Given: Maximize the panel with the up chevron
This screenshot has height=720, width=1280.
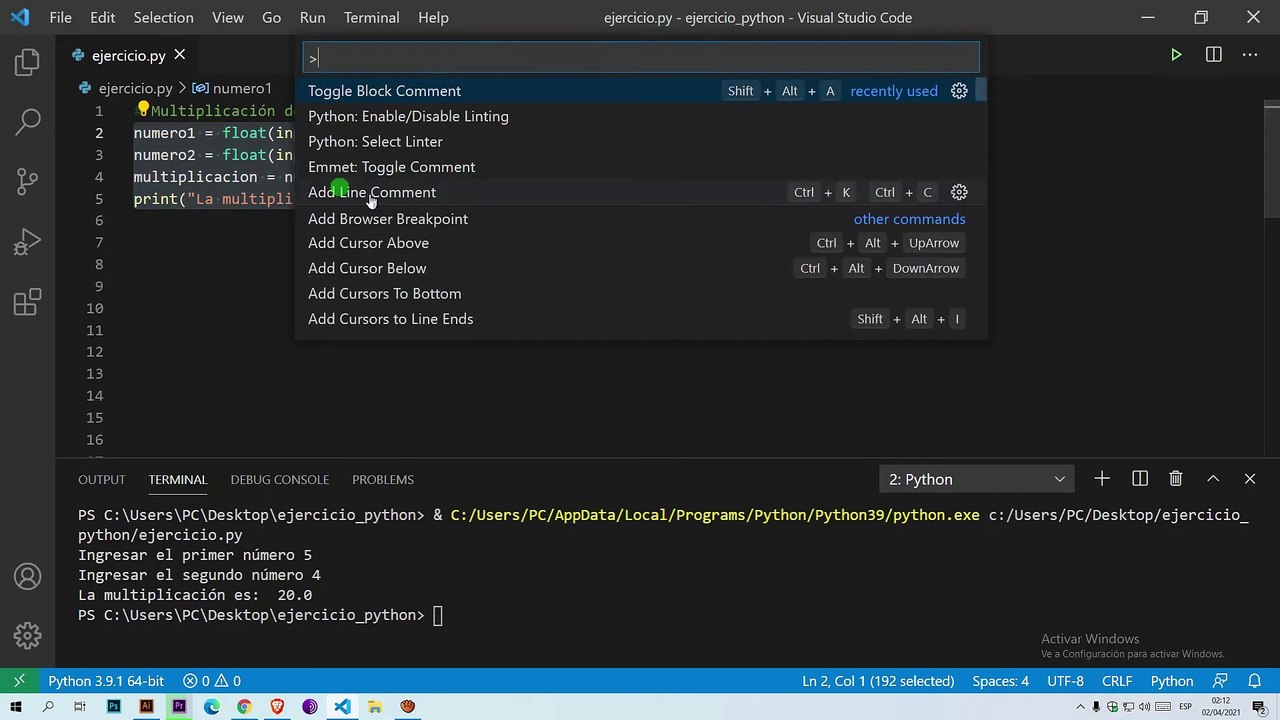Looking at the screenshot, I should [x=1213, y=479].
